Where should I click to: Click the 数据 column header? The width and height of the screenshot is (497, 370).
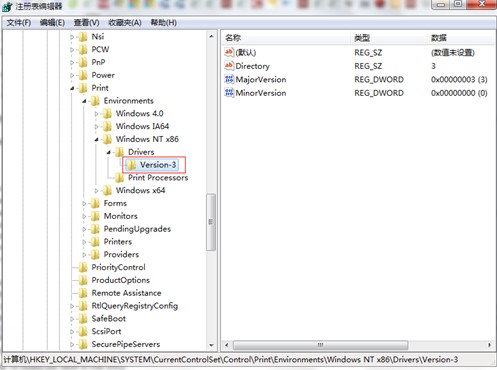(462, 38)
